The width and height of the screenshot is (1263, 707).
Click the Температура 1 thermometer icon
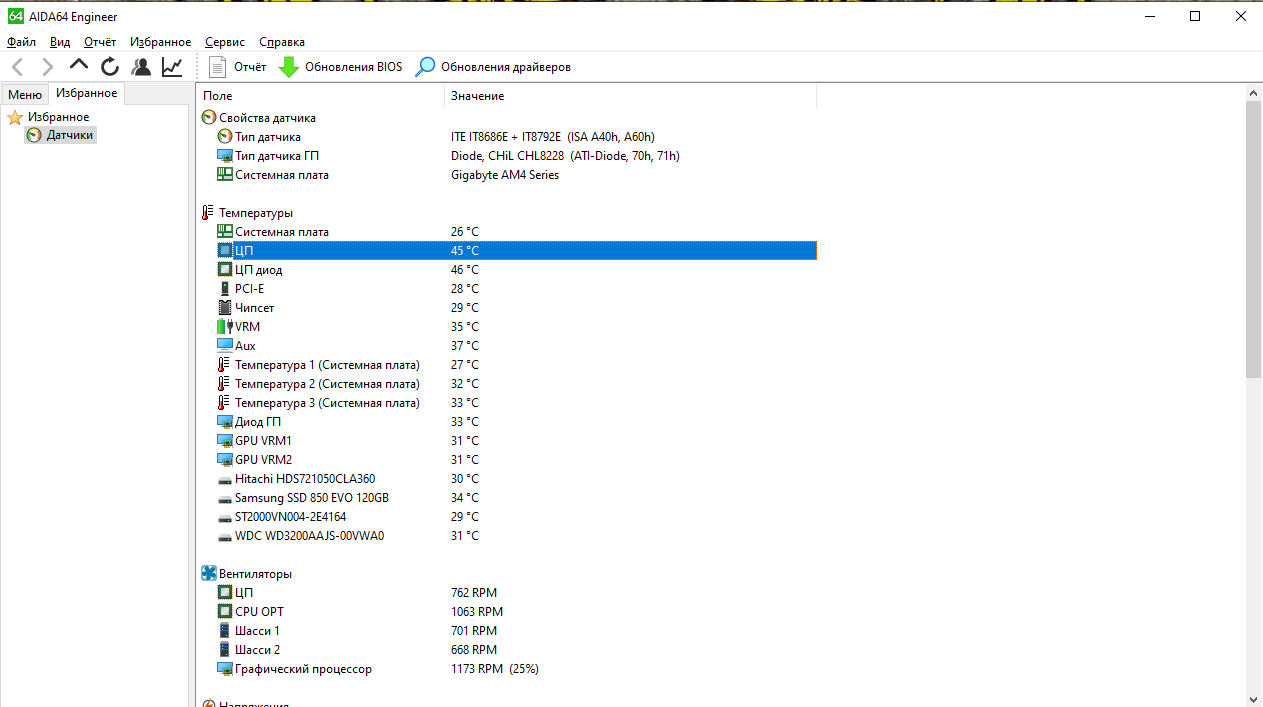224,365
